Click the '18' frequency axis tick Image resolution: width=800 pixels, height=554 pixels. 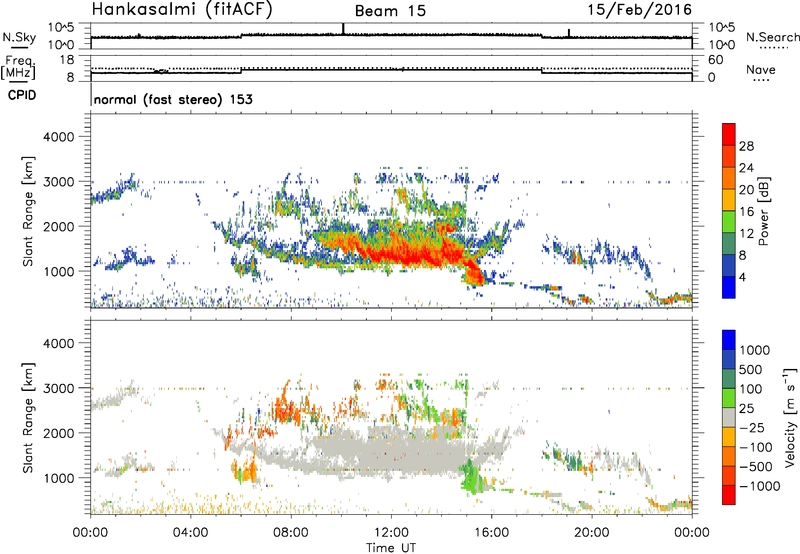point(67,60)
